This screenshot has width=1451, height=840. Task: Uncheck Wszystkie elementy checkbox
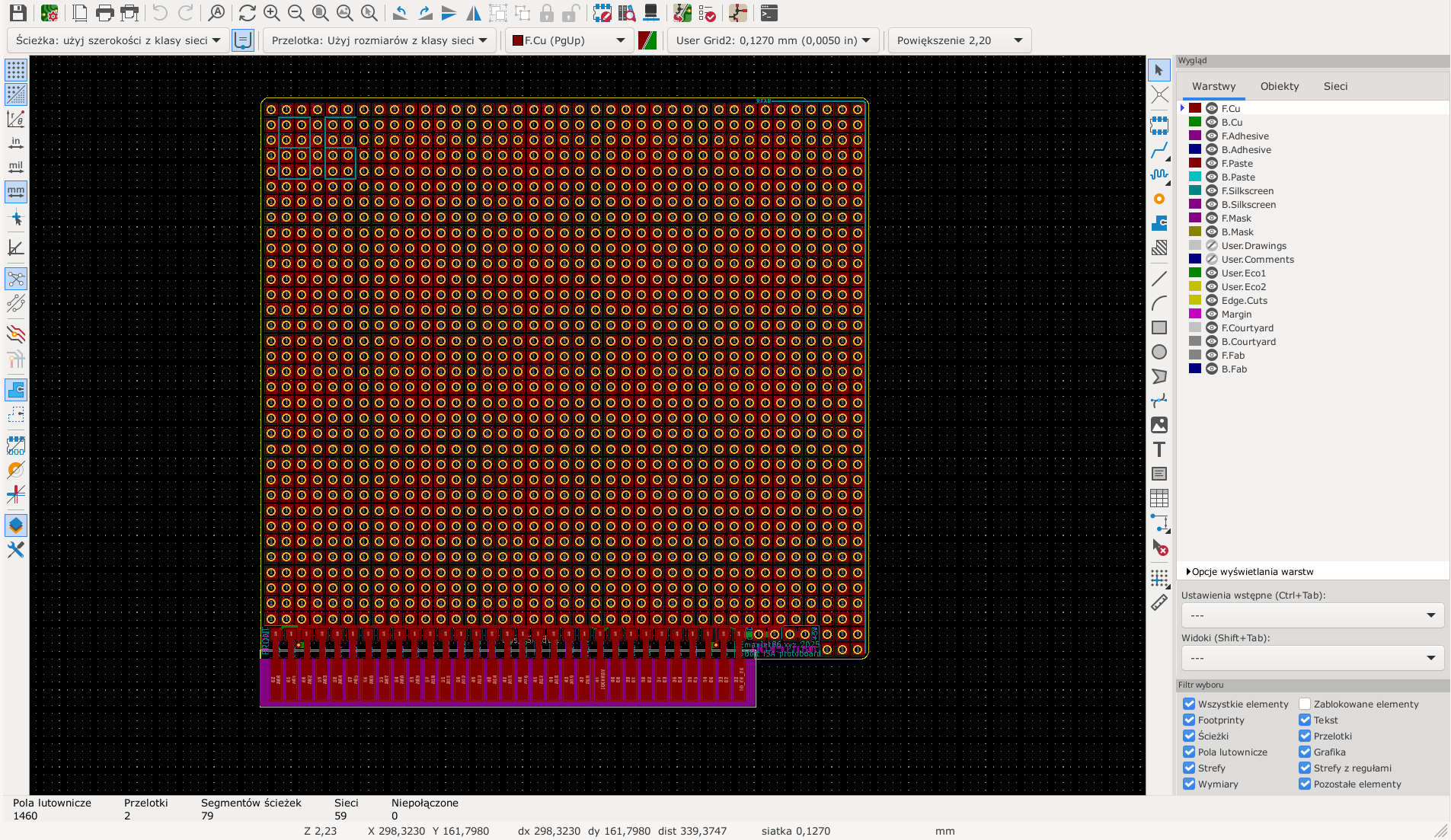click(1189, 704)
